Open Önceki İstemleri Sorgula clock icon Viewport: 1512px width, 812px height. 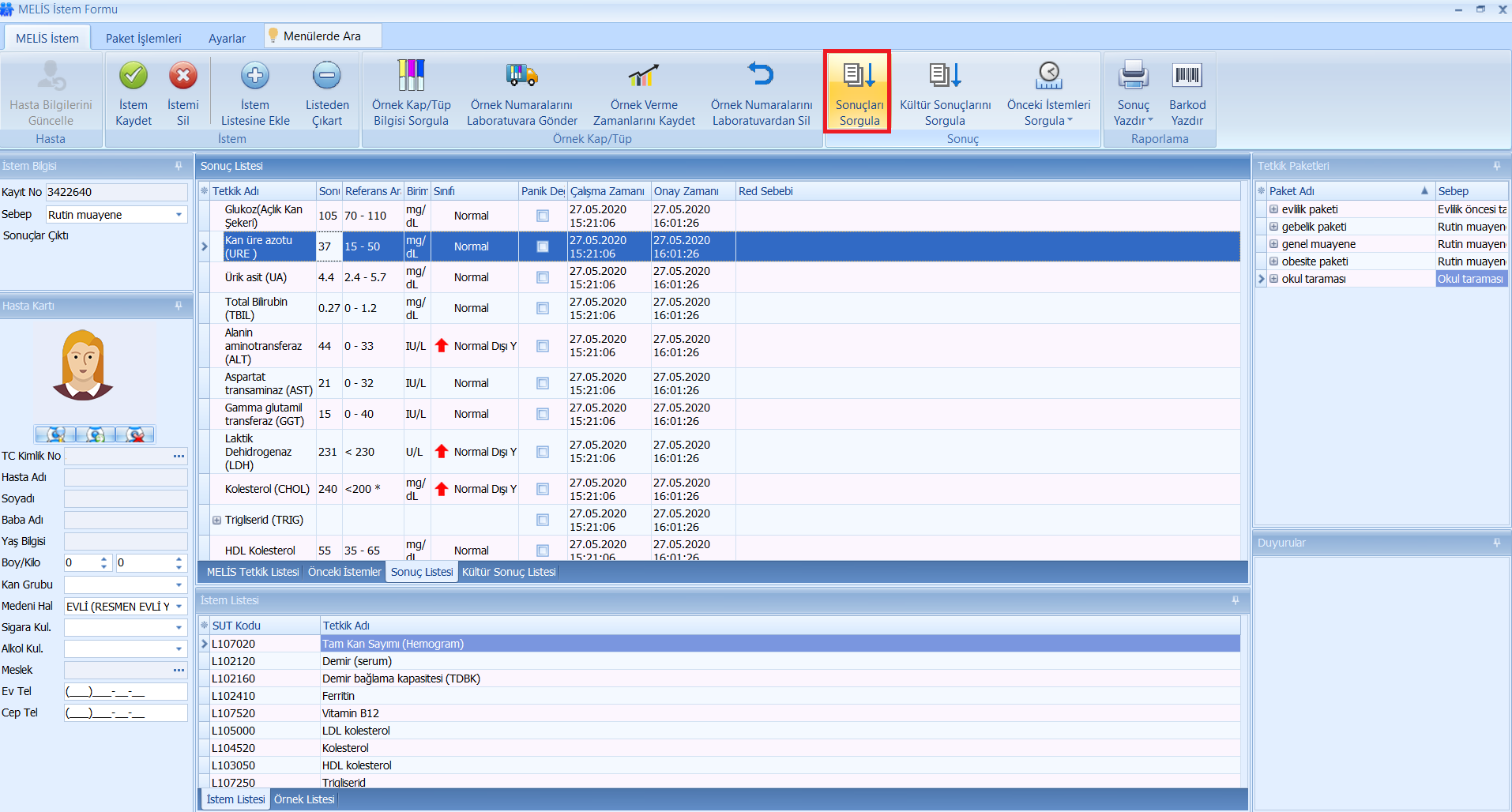coord(1049,76)
